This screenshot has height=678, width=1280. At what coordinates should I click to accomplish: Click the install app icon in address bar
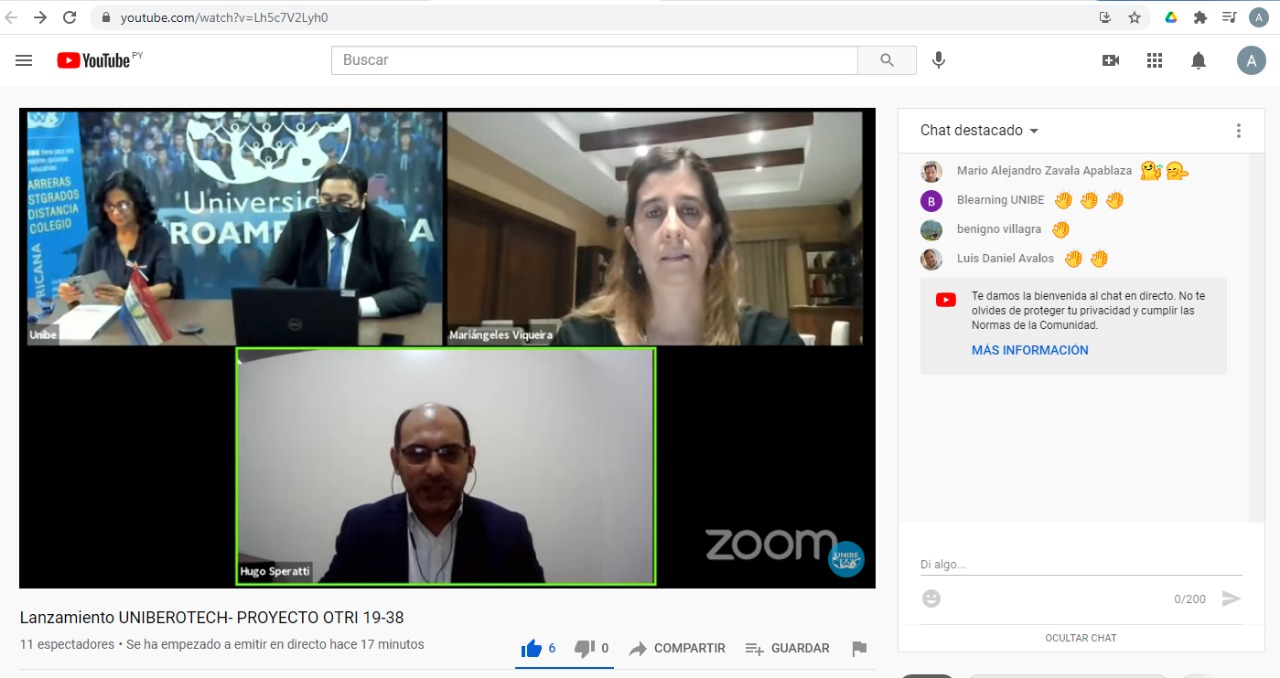(1105, 17)
